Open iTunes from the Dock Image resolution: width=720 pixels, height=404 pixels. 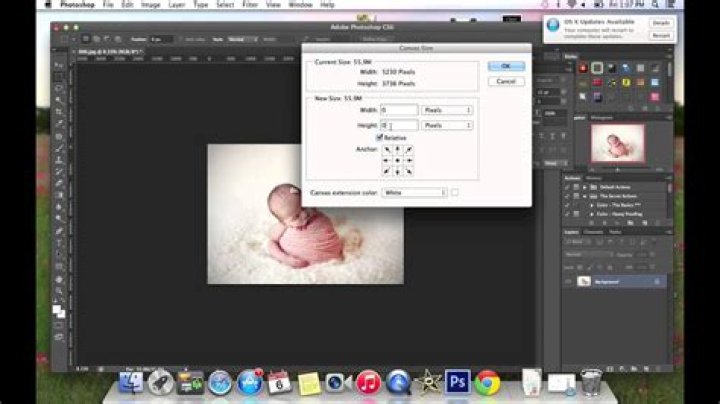[368, 381]
